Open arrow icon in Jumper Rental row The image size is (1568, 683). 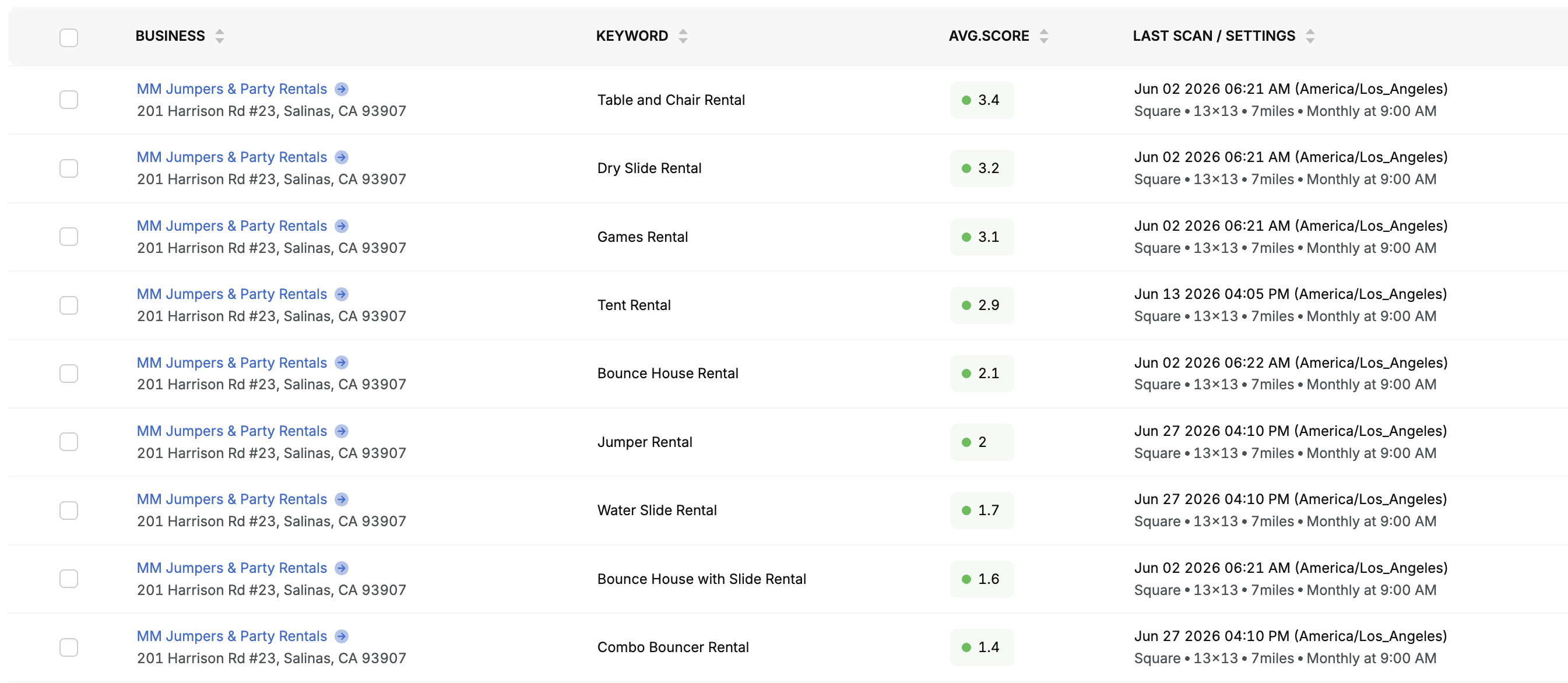coord(342,431)
